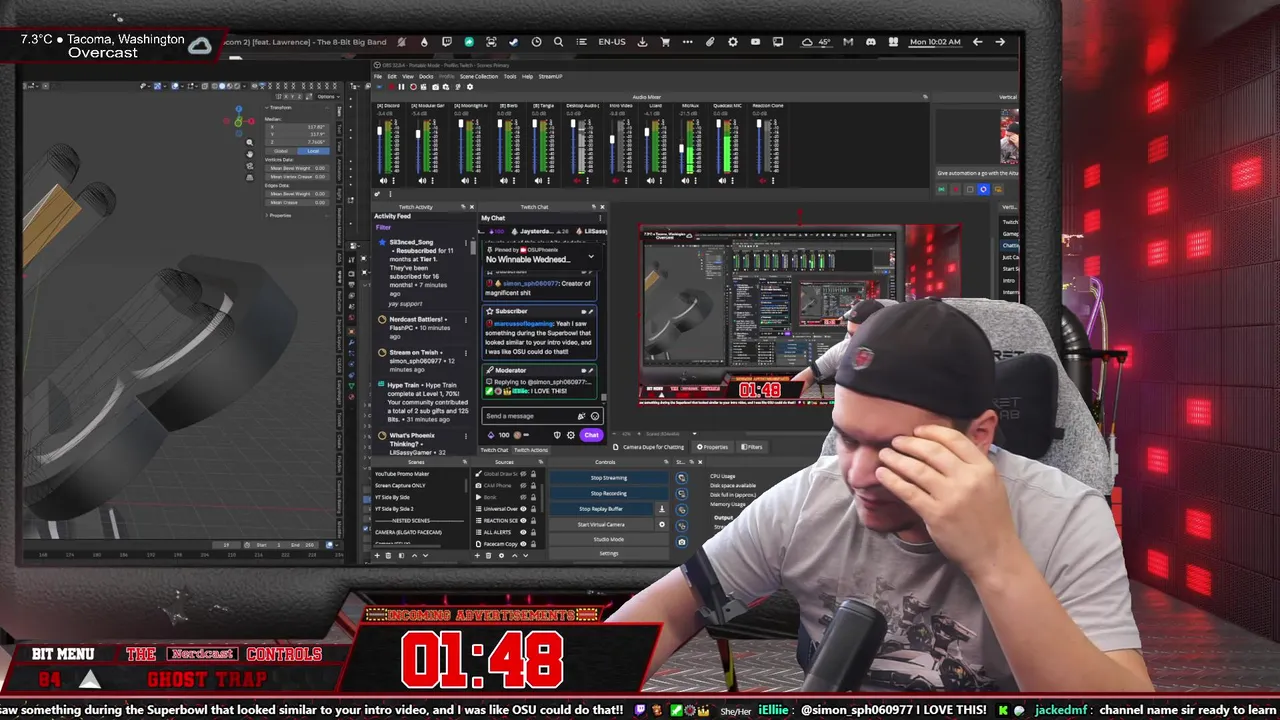Open Filters for Camera Dupe source
Image resolution: width=1280 pixels, height=720 pixels.
pyautogui.click(x=751, y=447)
